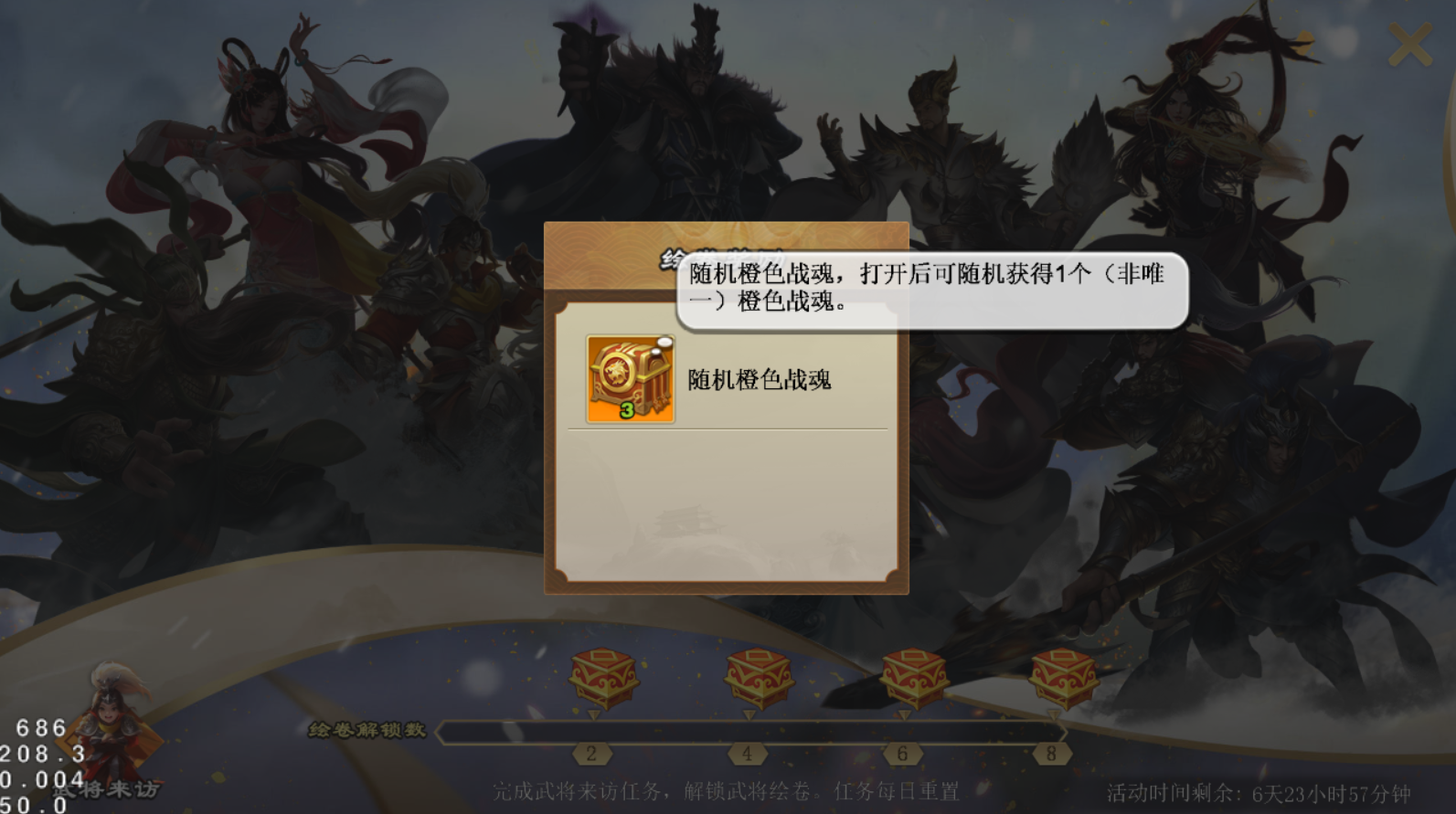Select the milestone marker labeled 8

click(x=1050, y=754)
